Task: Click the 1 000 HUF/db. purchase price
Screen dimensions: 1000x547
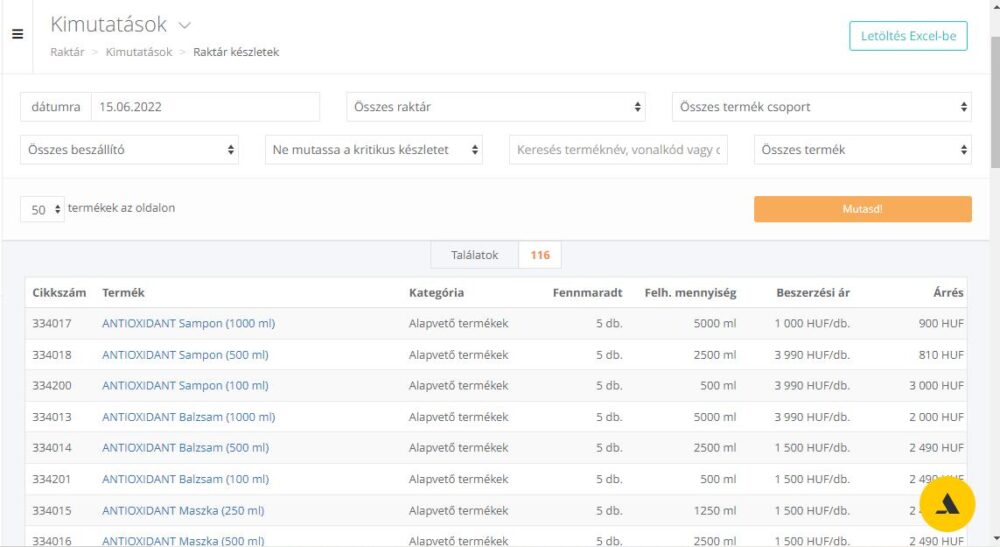Action: click(x=812, y=323)
